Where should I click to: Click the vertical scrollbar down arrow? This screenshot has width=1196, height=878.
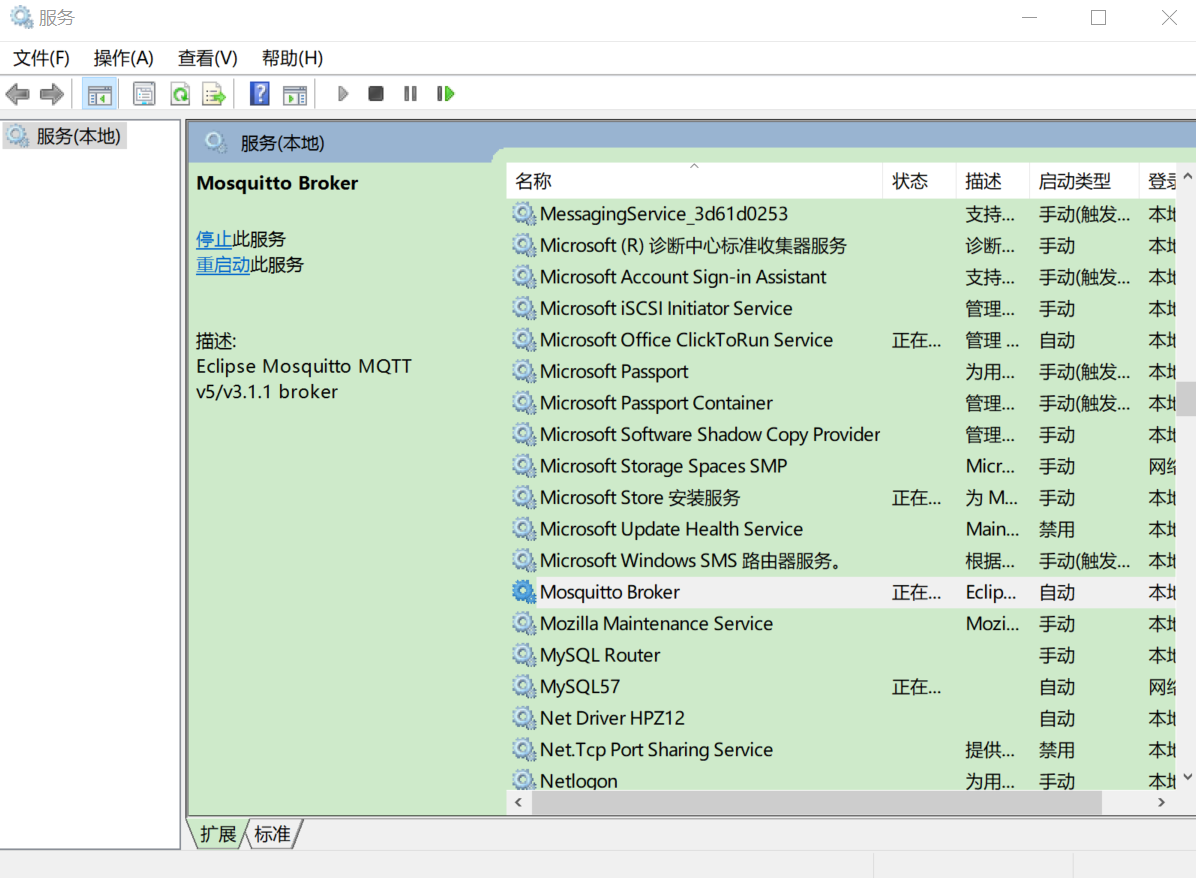tap(1187, 777)
